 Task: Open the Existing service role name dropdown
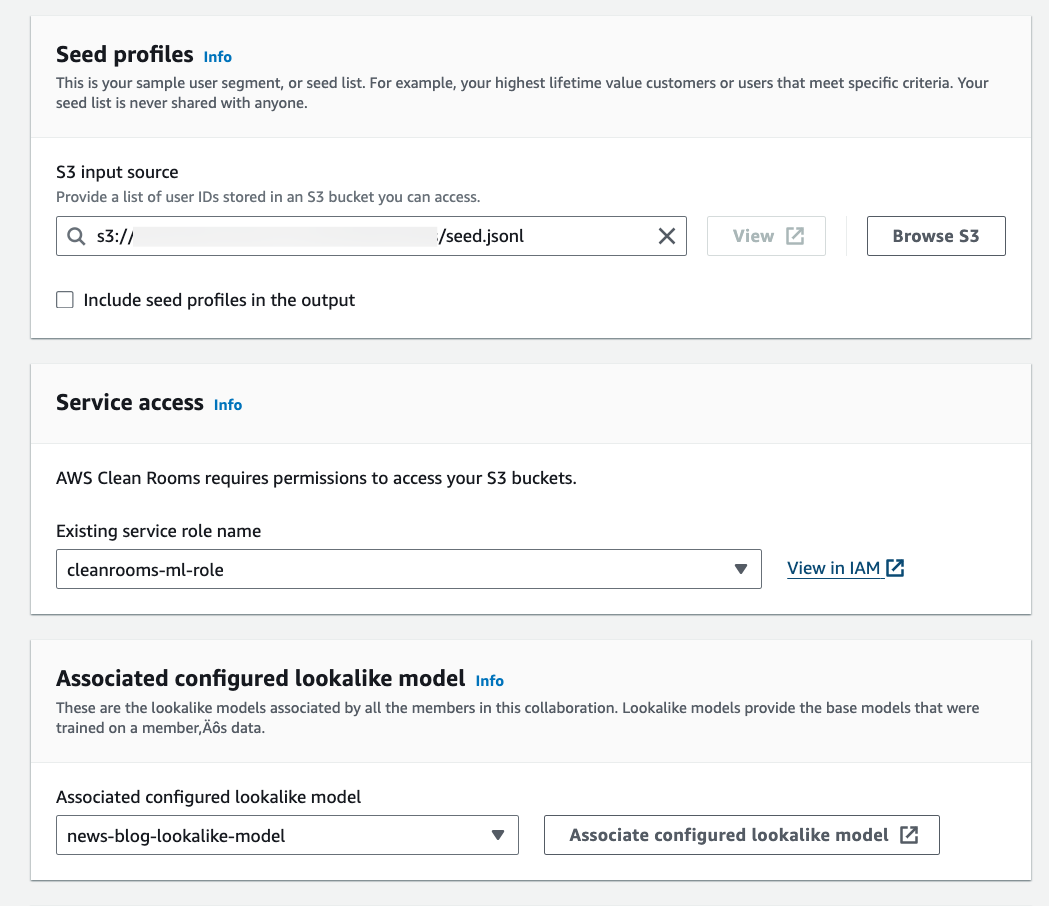(x=408, y=569)
